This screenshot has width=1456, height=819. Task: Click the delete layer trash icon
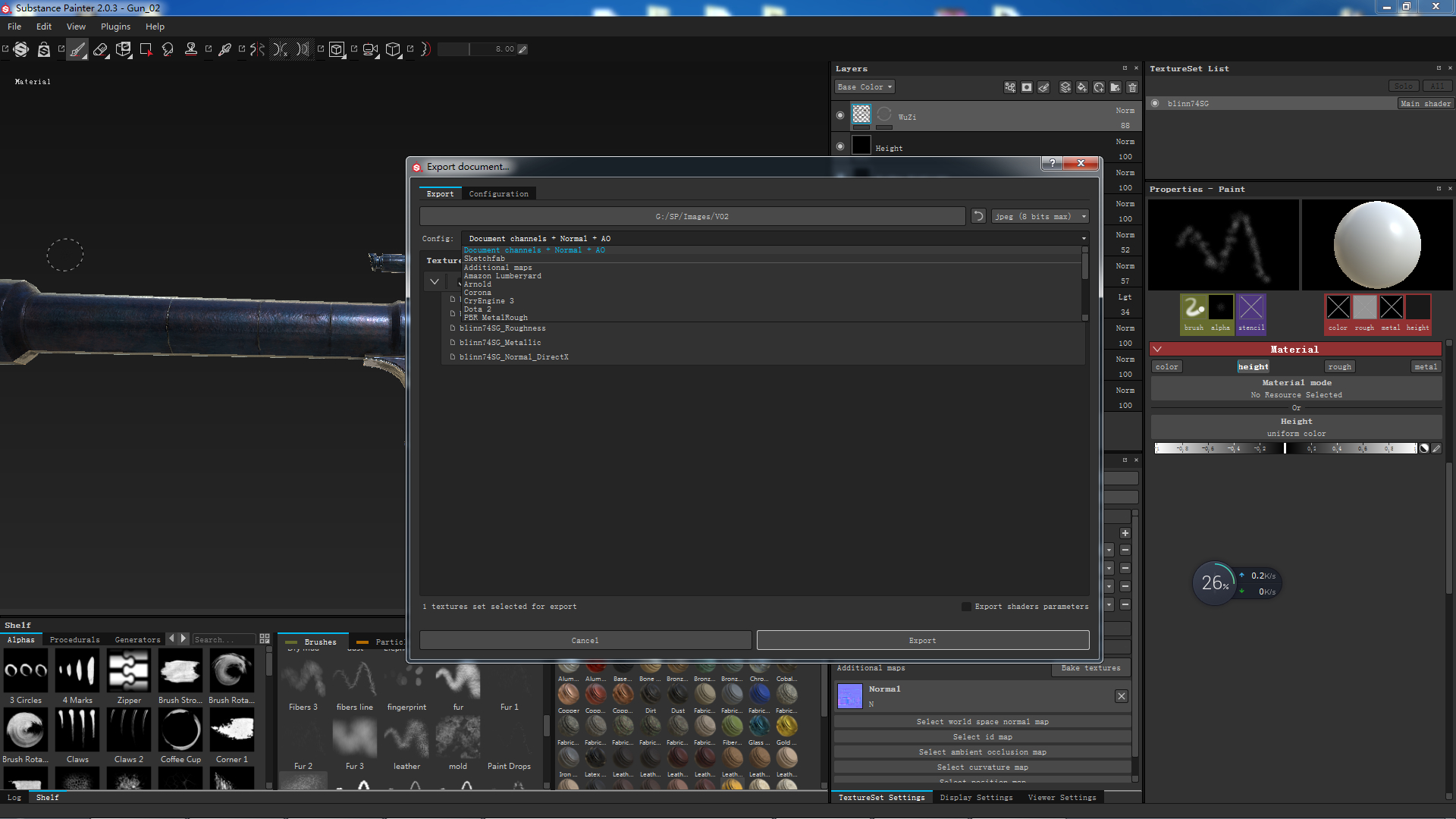coord(1132,87)
